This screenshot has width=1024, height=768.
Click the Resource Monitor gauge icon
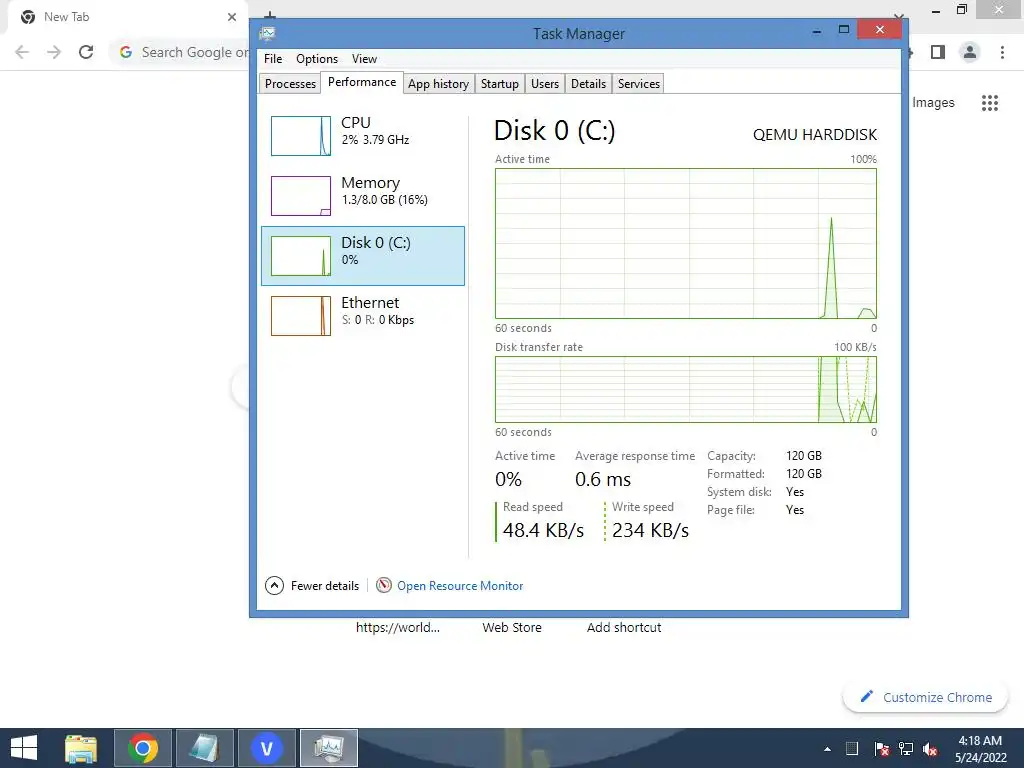point(384,585)
